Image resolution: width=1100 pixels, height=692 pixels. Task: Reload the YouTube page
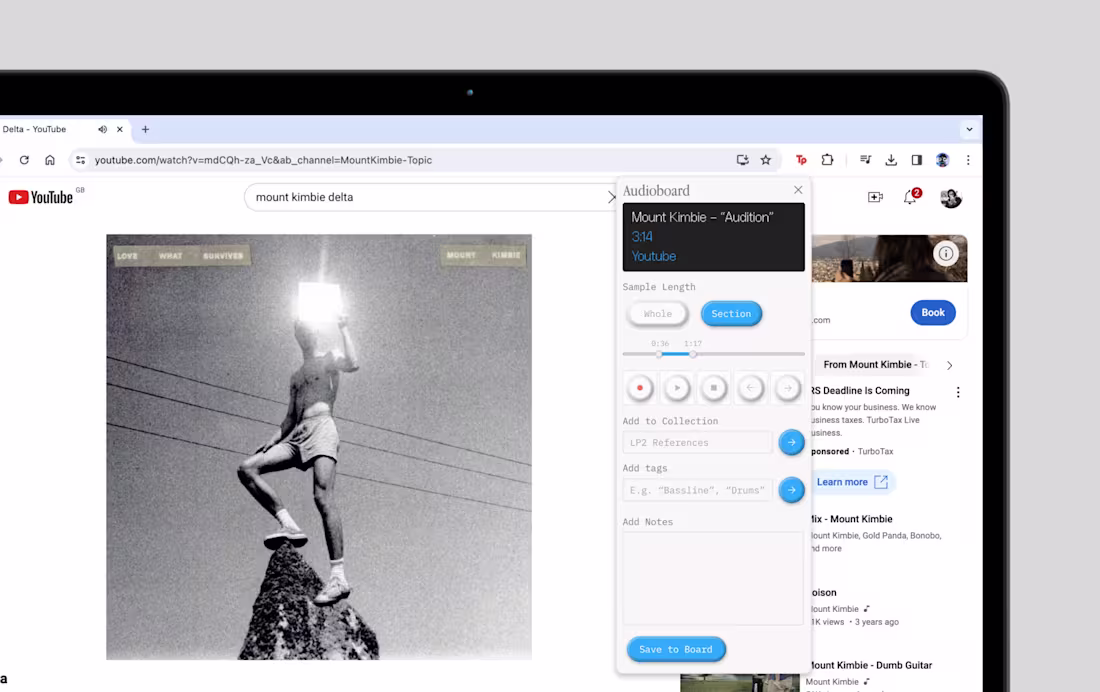tap(25, 160)
